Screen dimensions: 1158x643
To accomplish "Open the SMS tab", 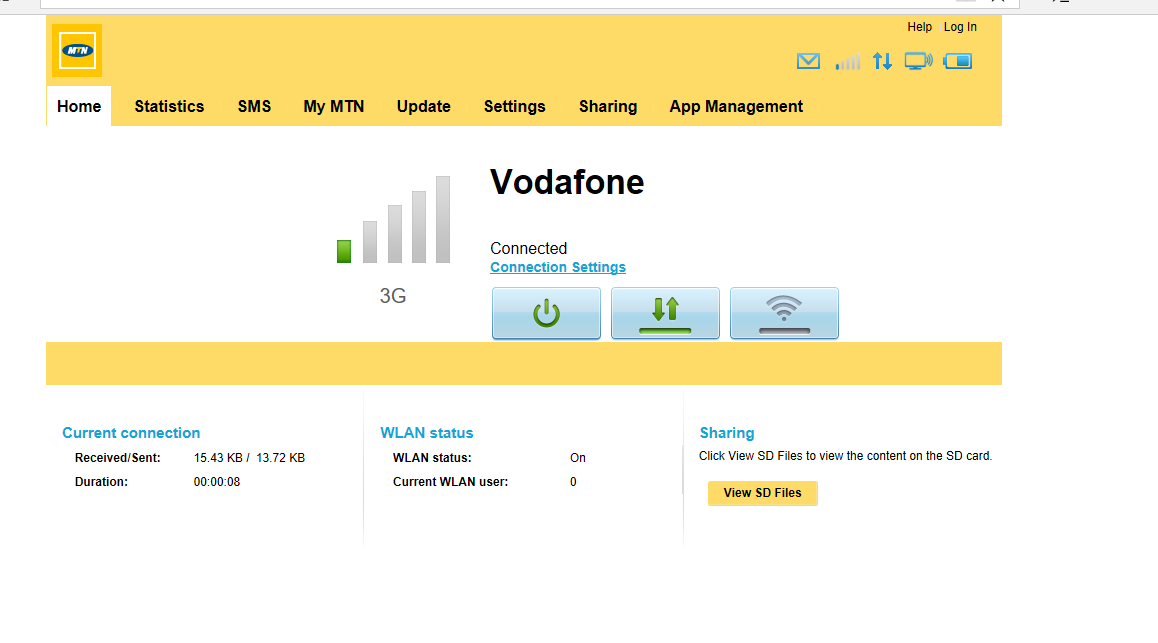I will coord(254,106).
